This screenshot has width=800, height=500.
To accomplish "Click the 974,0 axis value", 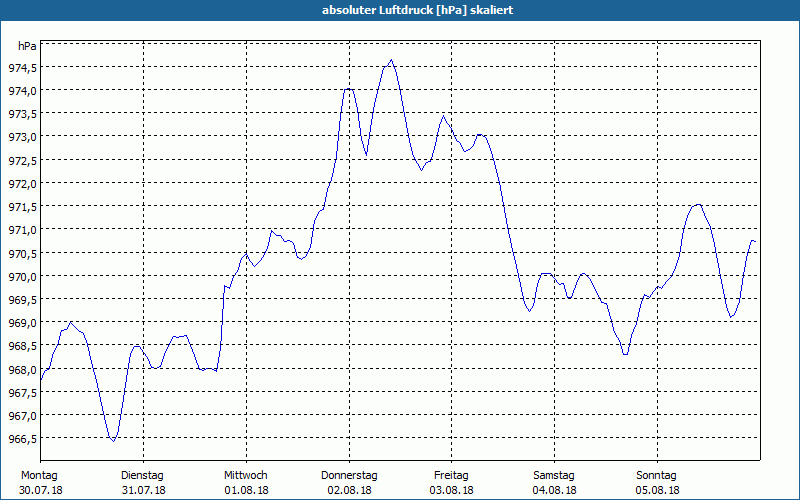I will [x=22, y=91].
